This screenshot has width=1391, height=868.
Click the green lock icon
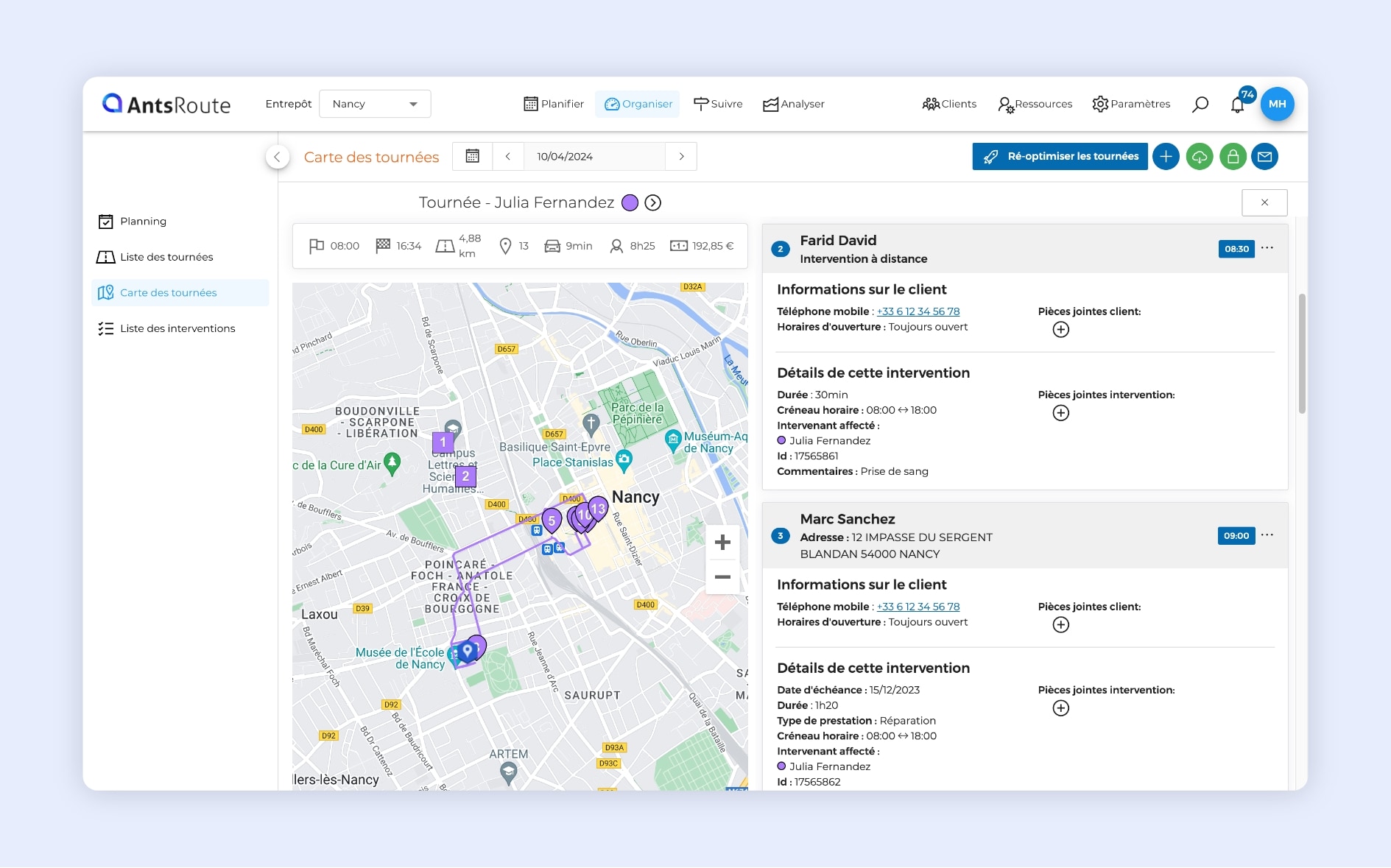point(1232,157)
